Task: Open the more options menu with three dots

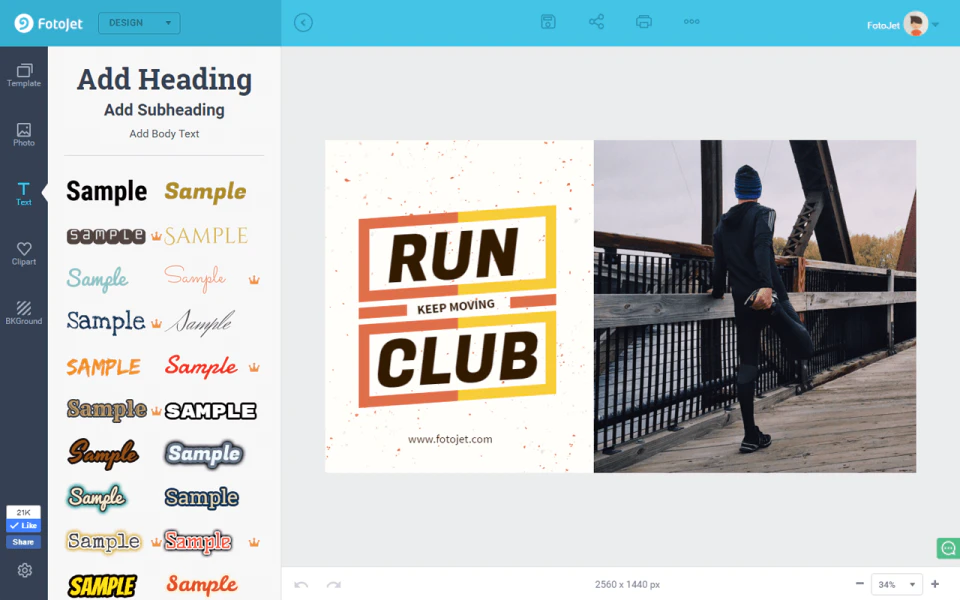Action: pyautogui.click(x=691, y=21)
